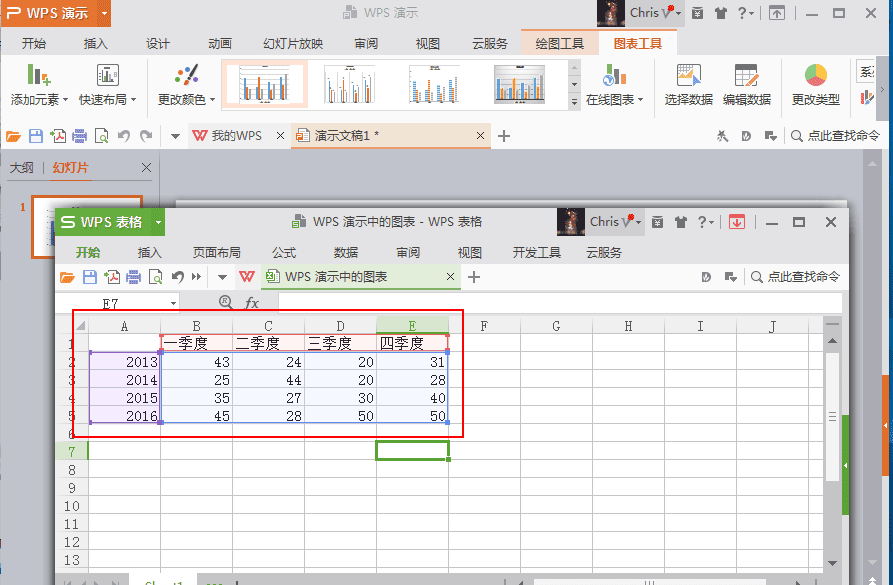Viewport: 893px width, 585px height.
Task: Click formula bar input field
Action: 560,302
